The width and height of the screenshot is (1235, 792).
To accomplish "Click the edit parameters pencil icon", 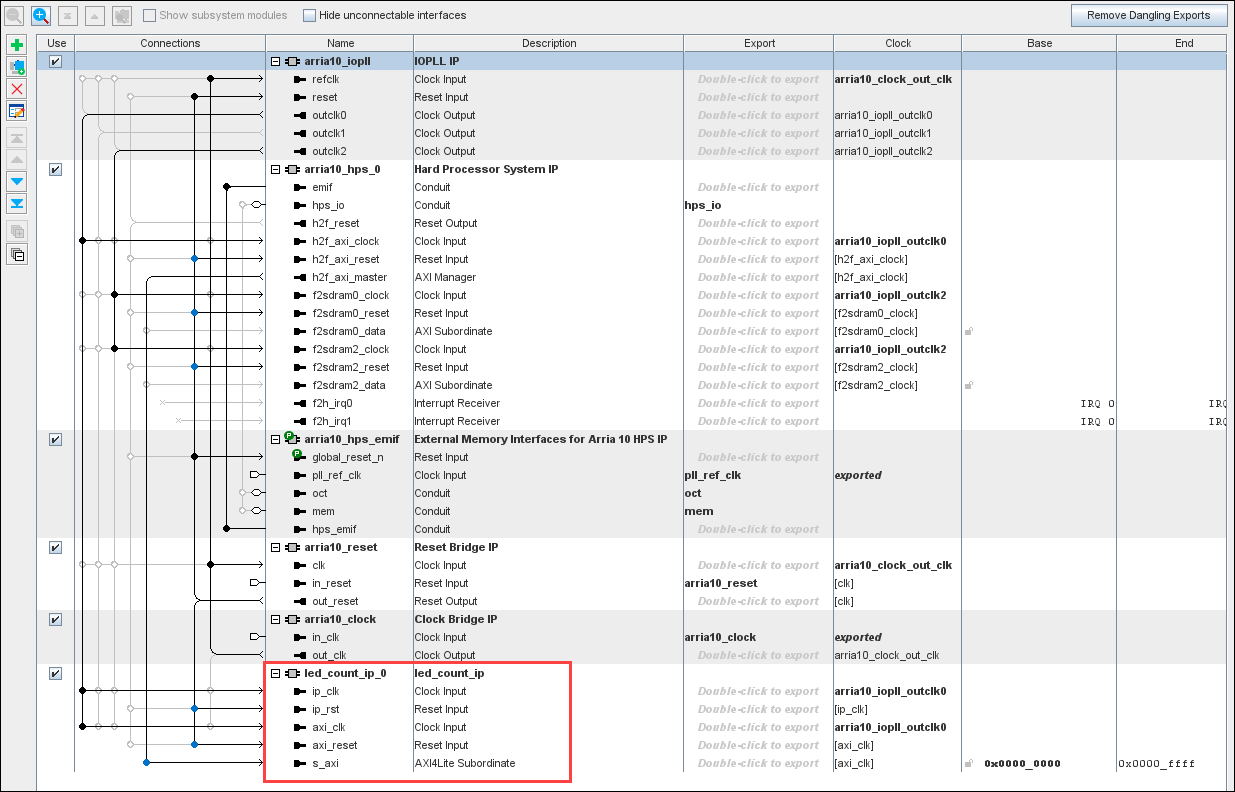I will pyautogui.click(x=17, y=111).
